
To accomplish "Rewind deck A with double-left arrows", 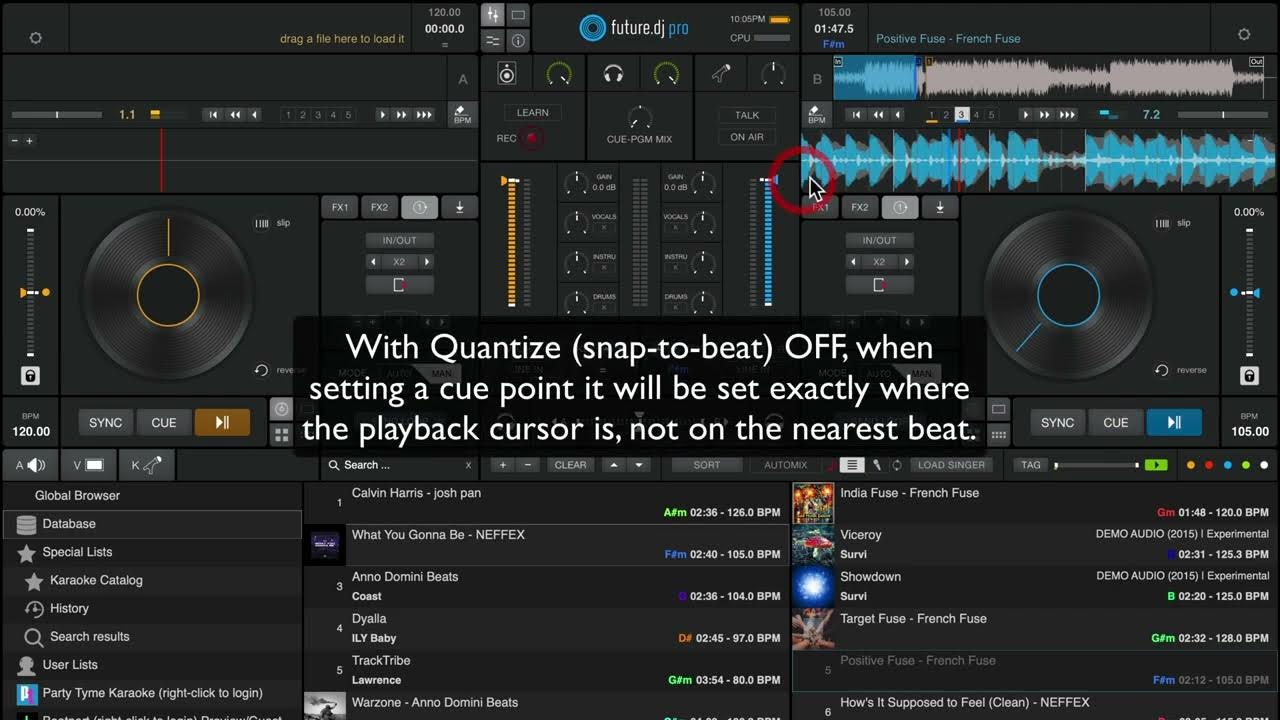I will click(x=235, y=115).
